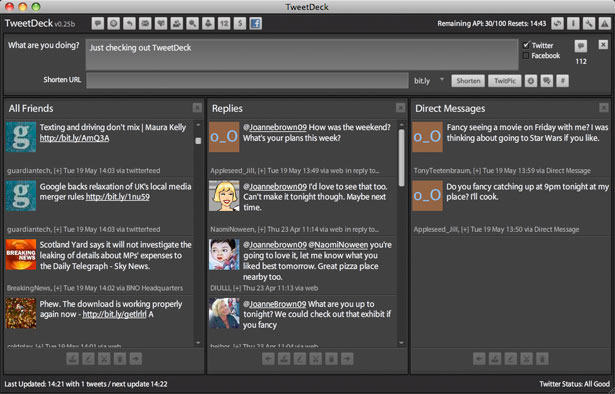Open the All Friends column toolbar icon
This screenshot has width=615, height=394.
pyautogui.click(x=113, y=24)
